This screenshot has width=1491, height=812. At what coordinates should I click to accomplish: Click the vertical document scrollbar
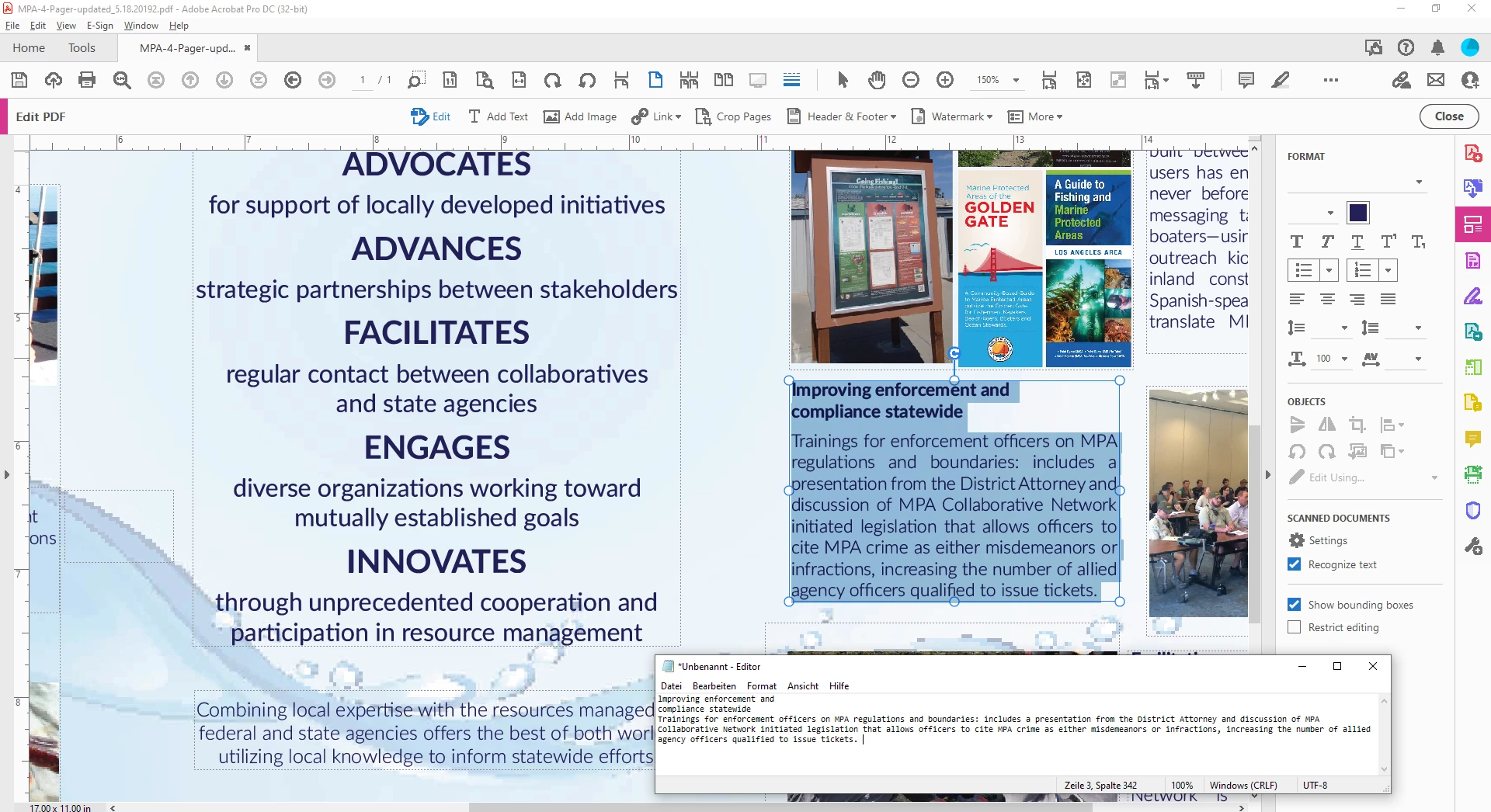pyautogui.click(x=1254, y=524)
